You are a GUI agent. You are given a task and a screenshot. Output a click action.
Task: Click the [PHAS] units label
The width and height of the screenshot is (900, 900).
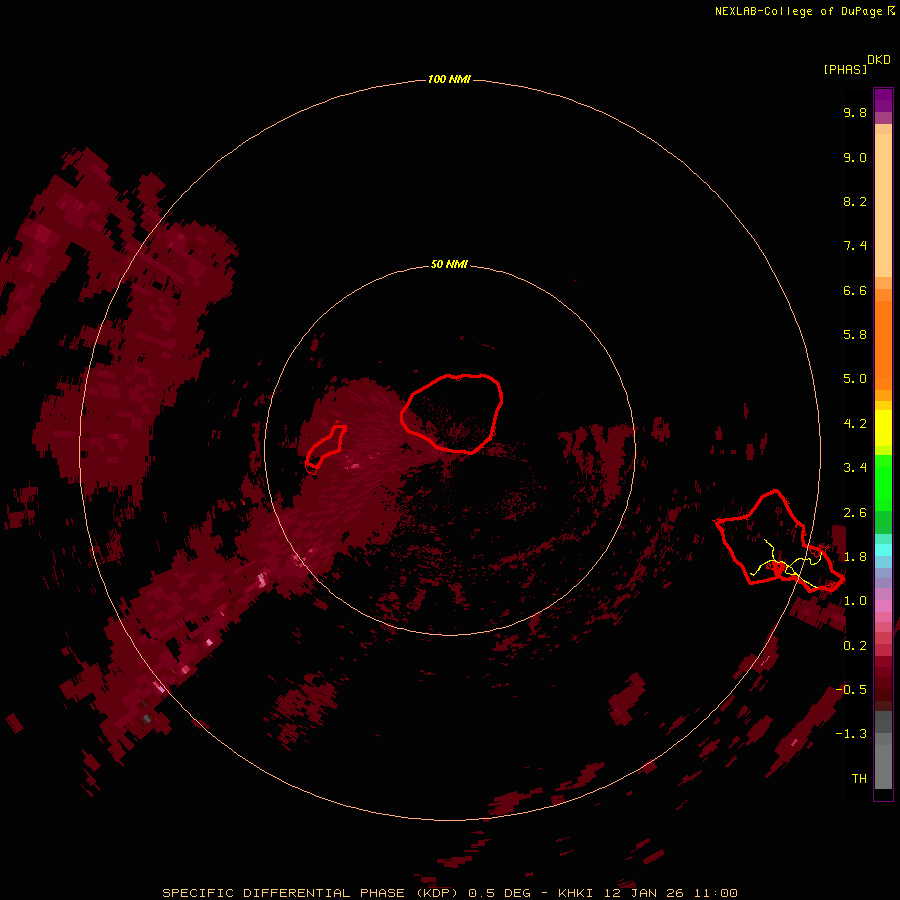pyautogui.click(x=845, y=69)
